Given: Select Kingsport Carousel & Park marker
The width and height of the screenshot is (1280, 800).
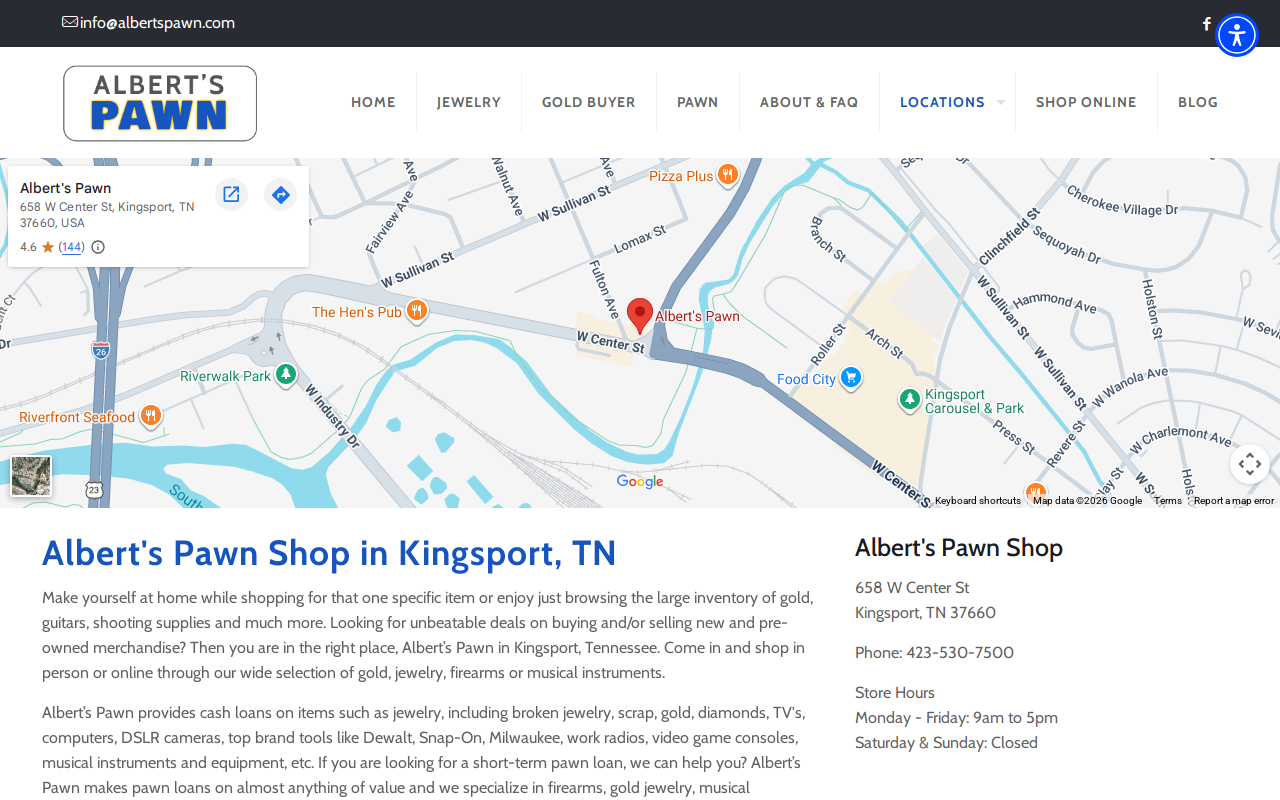Looking at the screenshot, I should pos(909,400).
